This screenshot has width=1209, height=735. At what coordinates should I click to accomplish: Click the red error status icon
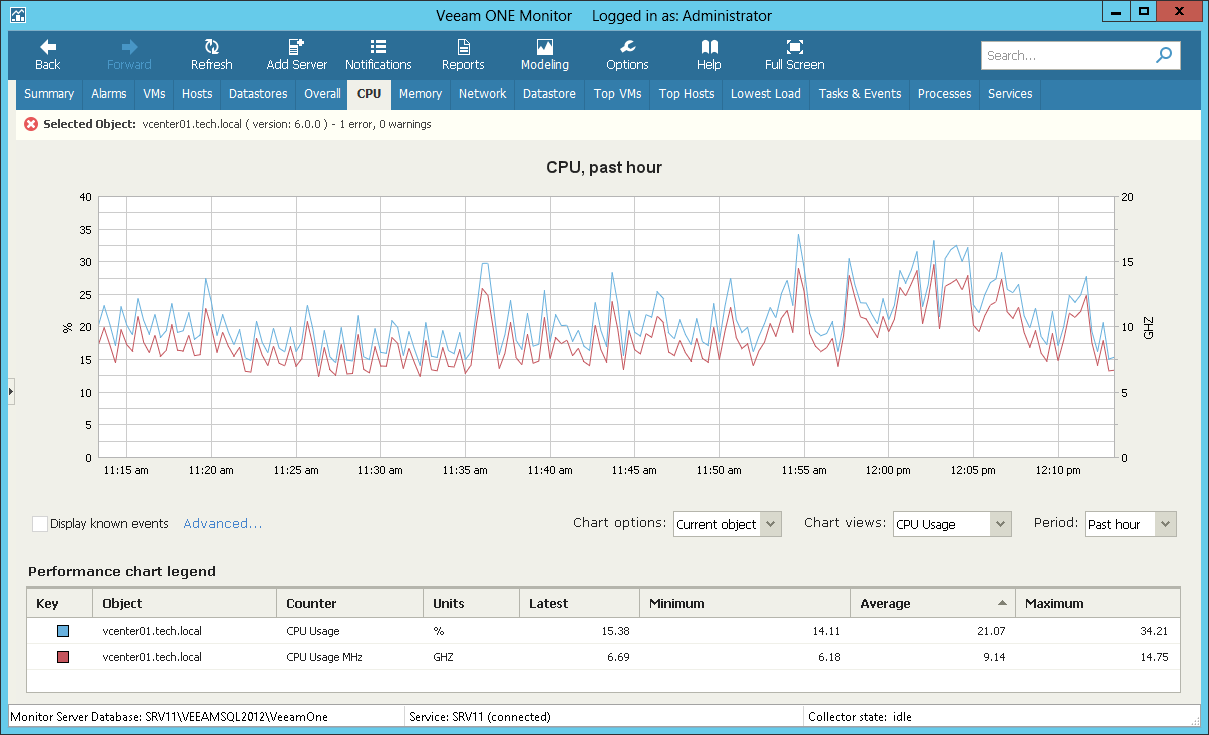click(x=31, y=124)
